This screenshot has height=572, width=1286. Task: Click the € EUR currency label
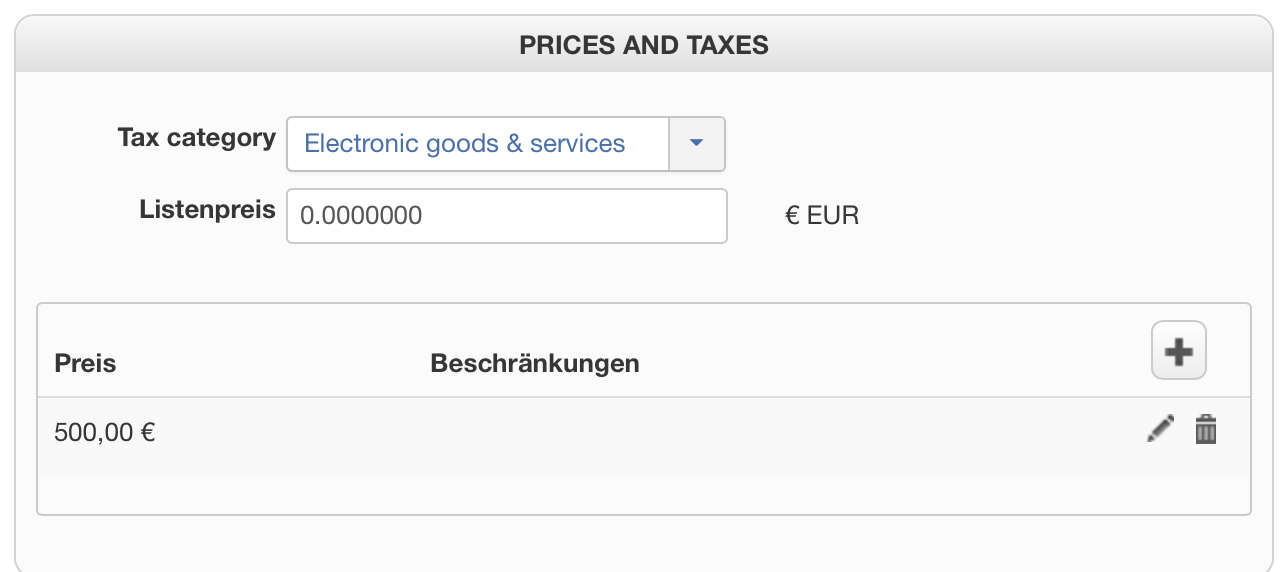click(x=822, y=215)
